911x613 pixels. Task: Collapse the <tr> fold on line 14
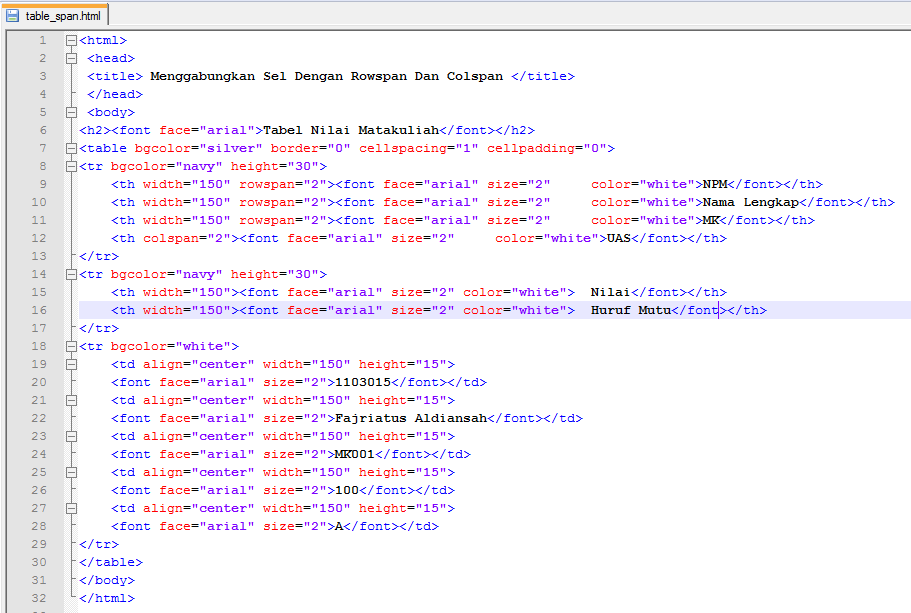click(x=70, y=274)
